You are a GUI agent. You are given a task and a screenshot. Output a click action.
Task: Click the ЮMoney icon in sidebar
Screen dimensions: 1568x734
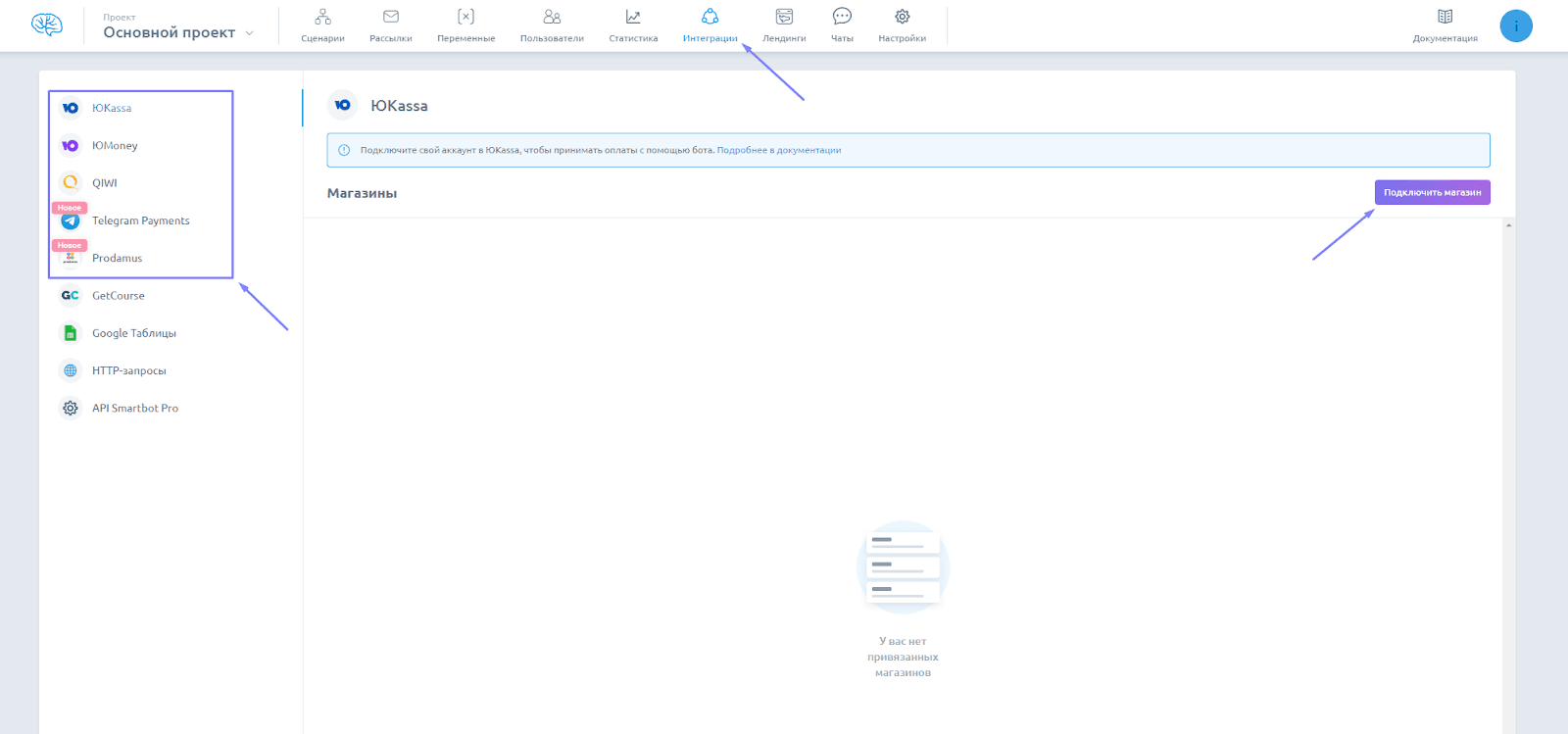pos(71,145)
